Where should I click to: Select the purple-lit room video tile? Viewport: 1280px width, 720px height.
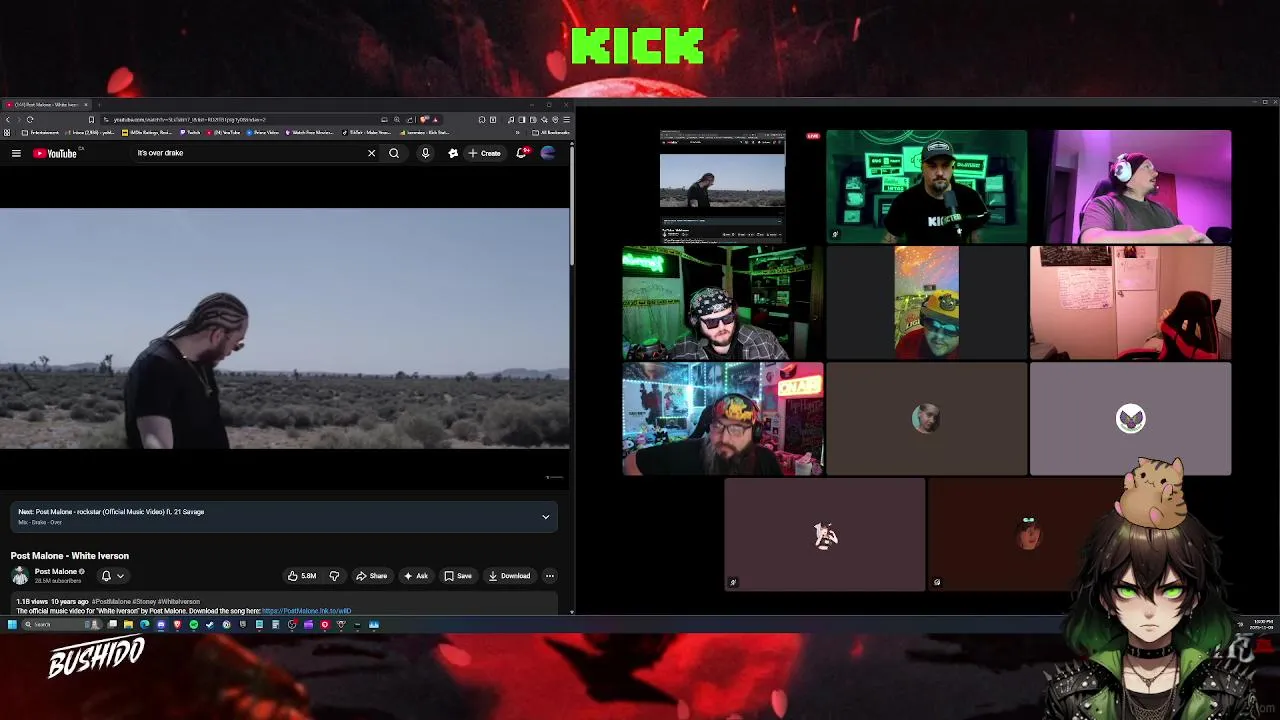pos(1131,187)
